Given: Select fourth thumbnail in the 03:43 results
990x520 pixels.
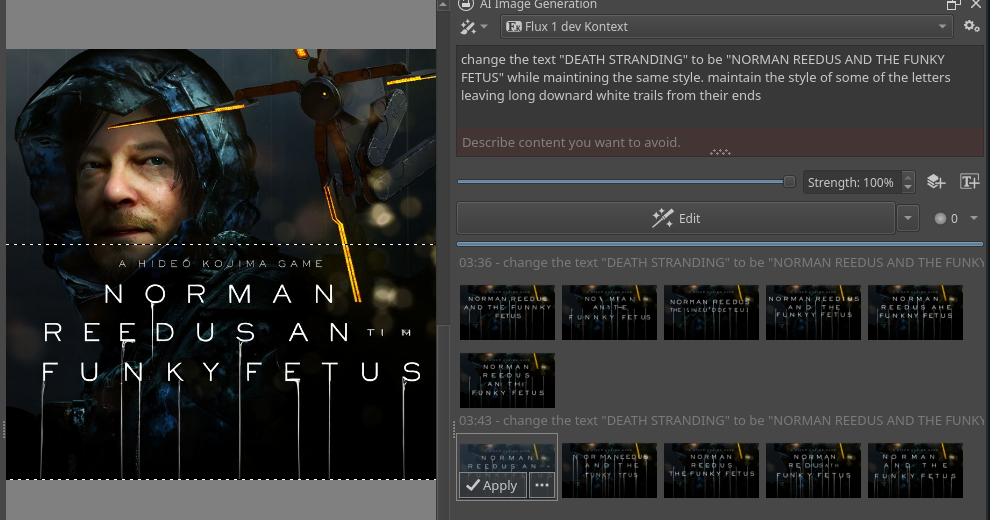Looking at the screenshot, I should [x=813, y=471].
